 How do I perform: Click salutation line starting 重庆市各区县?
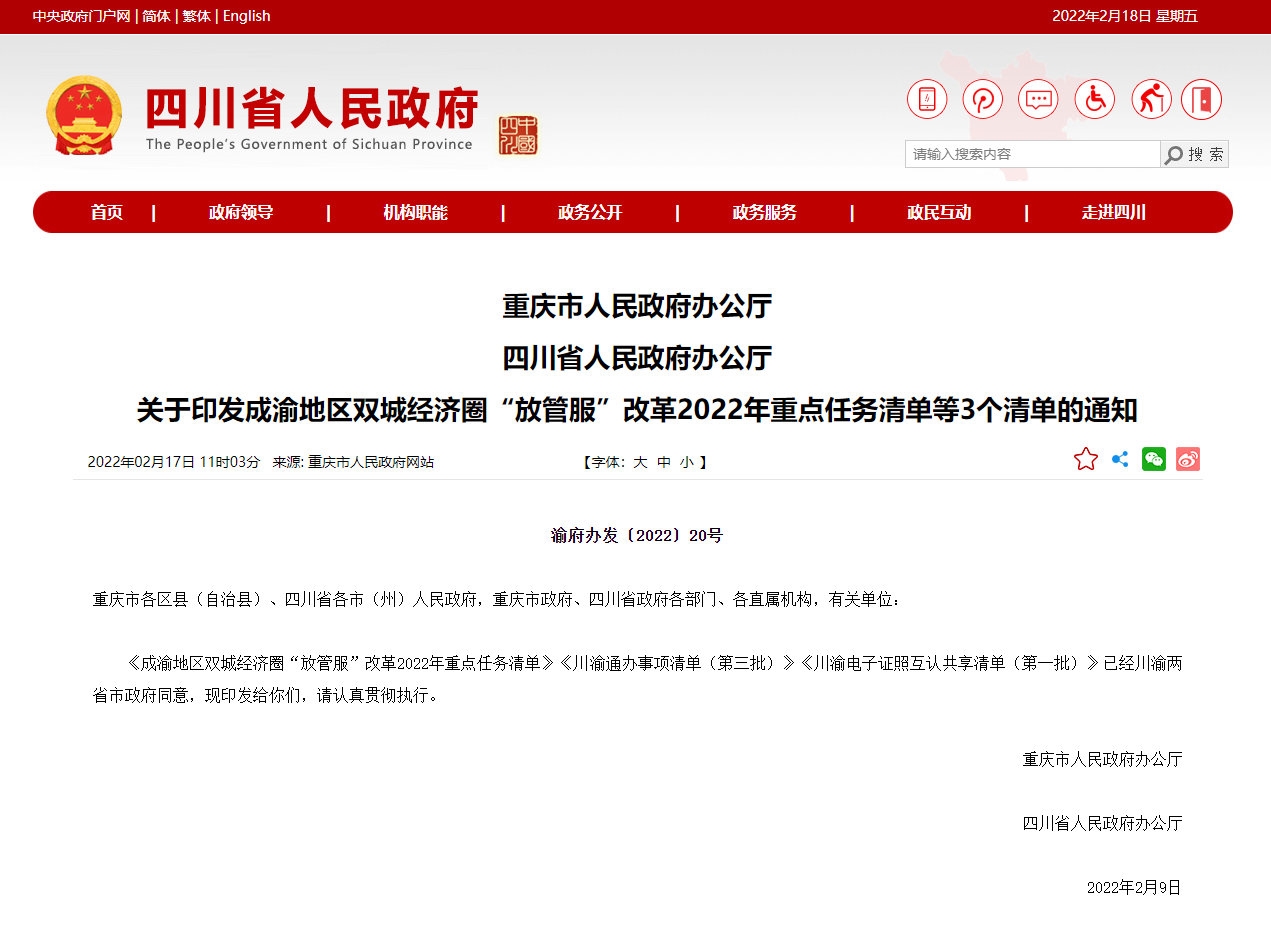496,600
